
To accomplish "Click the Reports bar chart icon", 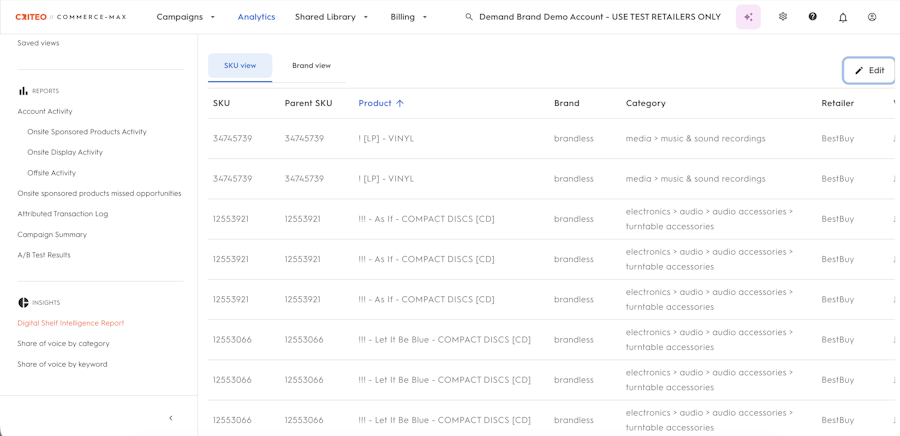I will tap(24, 91).
